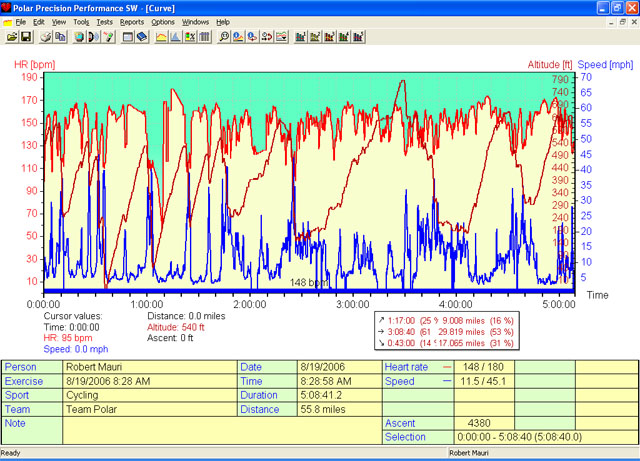Screen dimensions: 640x461
Task: Click the bar chart 5 icon
Action: (358, 37)
